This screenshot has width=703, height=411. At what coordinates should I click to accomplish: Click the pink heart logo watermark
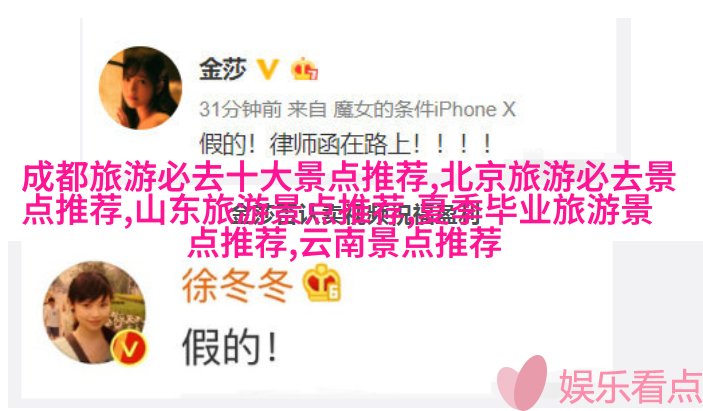tap(522, 383)
